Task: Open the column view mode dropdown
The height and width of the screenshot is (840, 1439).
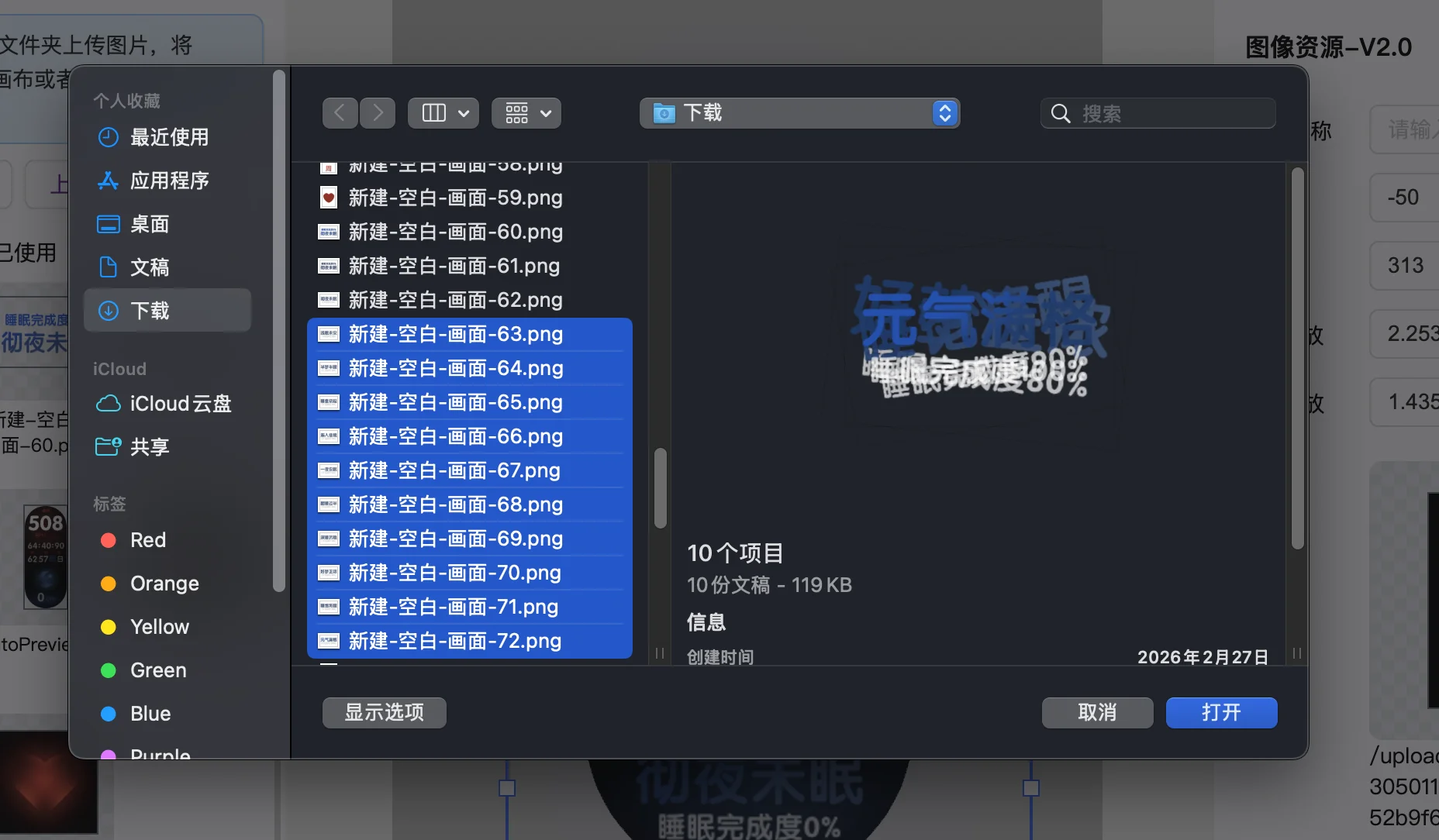Action: pyautogui.click(x=443, y=113)
